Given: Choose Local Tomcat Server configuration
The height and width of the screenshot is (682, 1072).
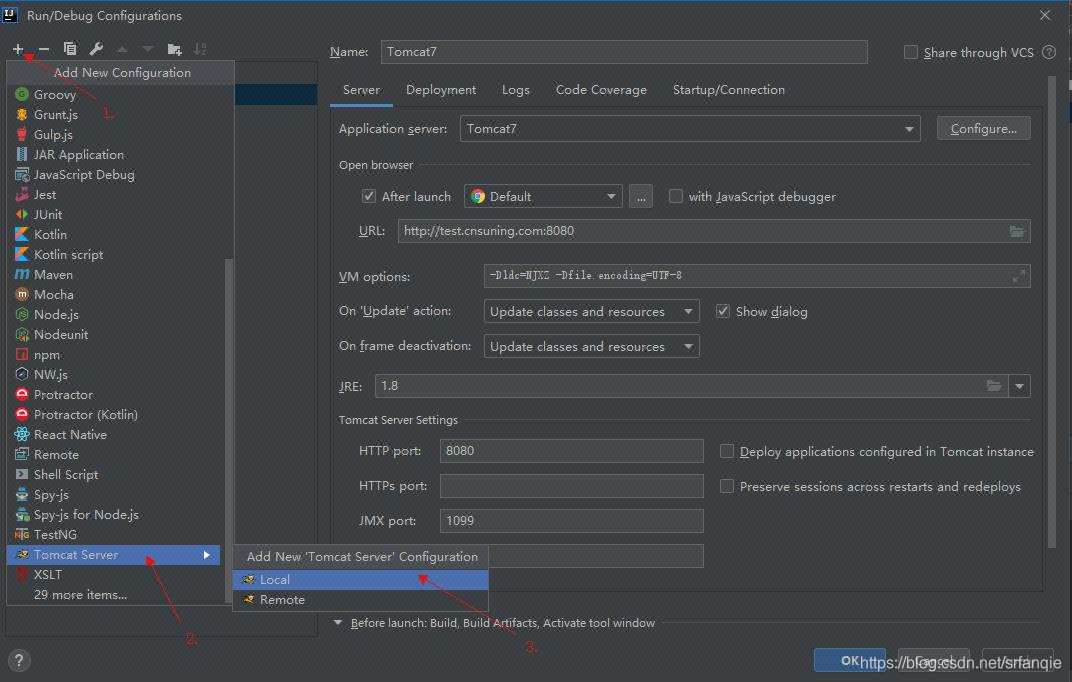Looking at the screenshot, I should click(361, 579).
